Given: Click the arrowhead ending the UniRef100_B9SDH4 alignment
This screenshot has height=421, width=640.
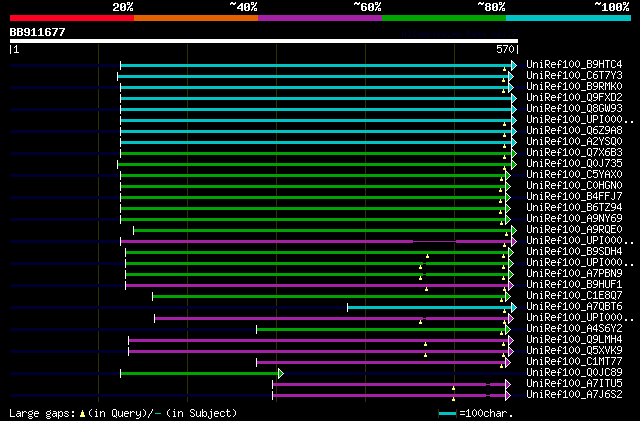Looking at the screenshot, I should point(511,252).
